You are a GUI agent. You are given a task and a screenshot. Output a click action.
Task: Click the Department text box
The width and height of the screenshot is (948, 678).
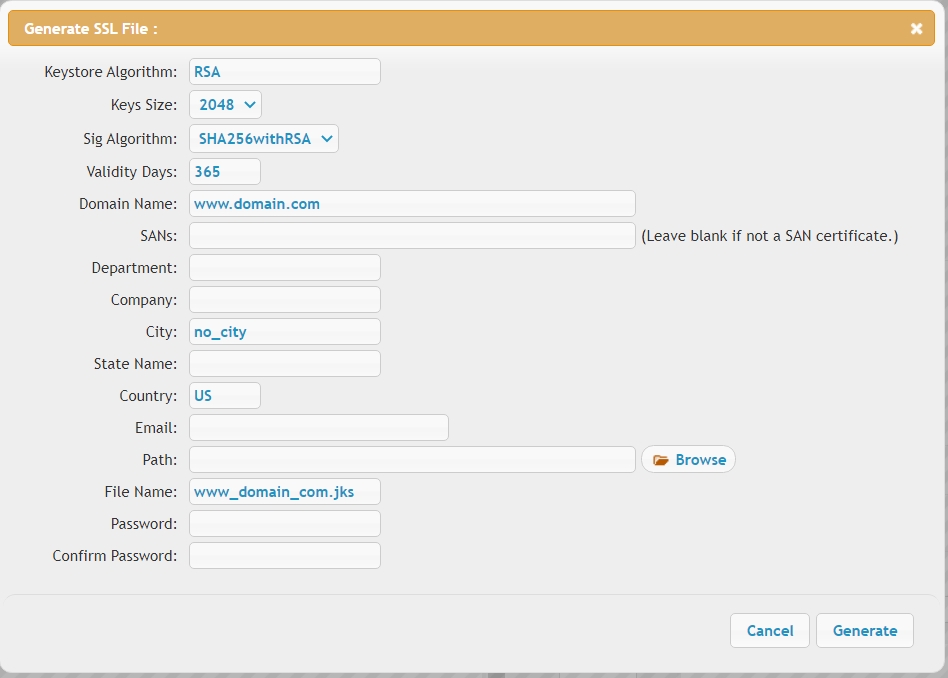click(285, 267)
